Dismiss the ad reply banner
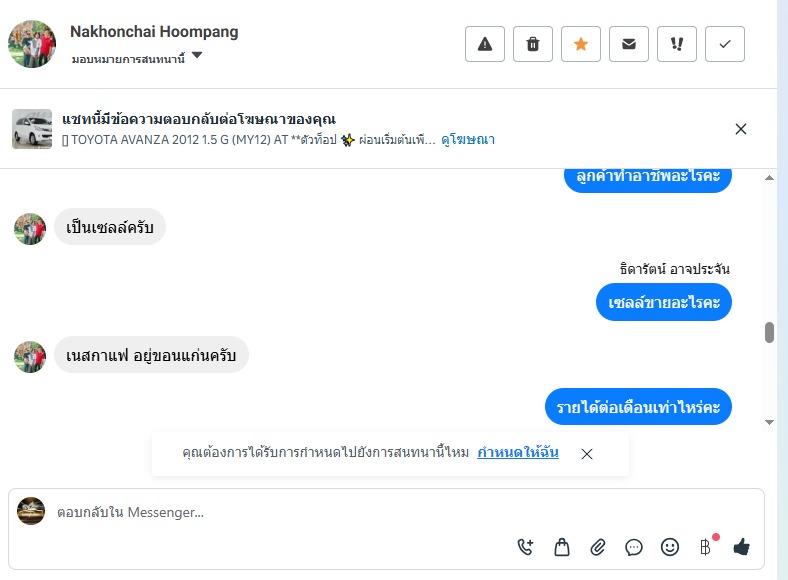The width and height of the screenshot is (788, 580). tap(741, 129)
